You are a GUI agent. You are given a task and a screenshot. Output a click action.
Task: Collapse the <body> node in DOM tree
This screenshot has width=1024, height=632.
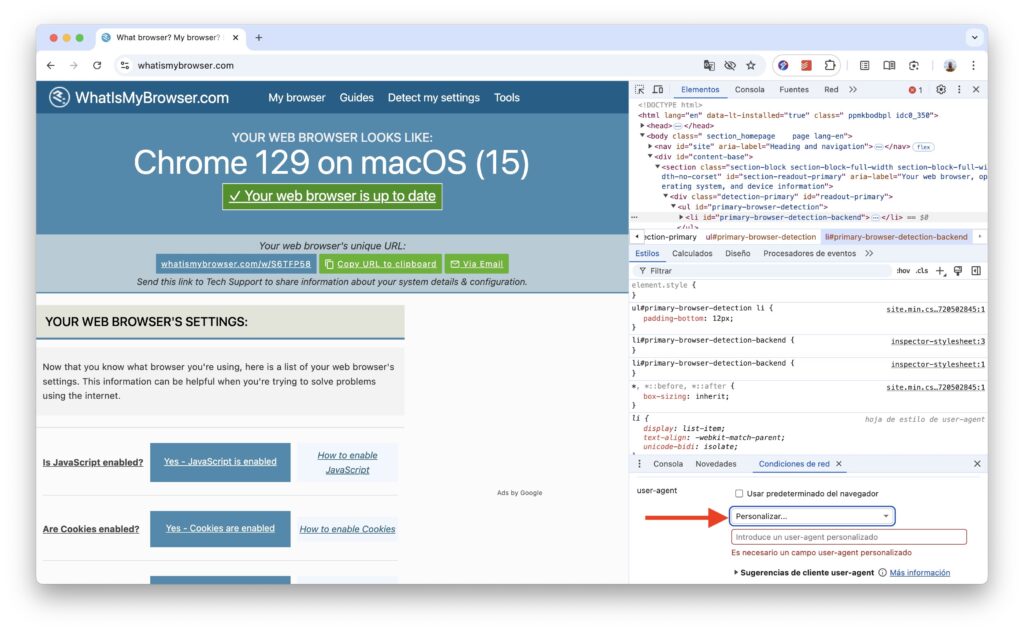pyautogui.click(x=643, y=136)
